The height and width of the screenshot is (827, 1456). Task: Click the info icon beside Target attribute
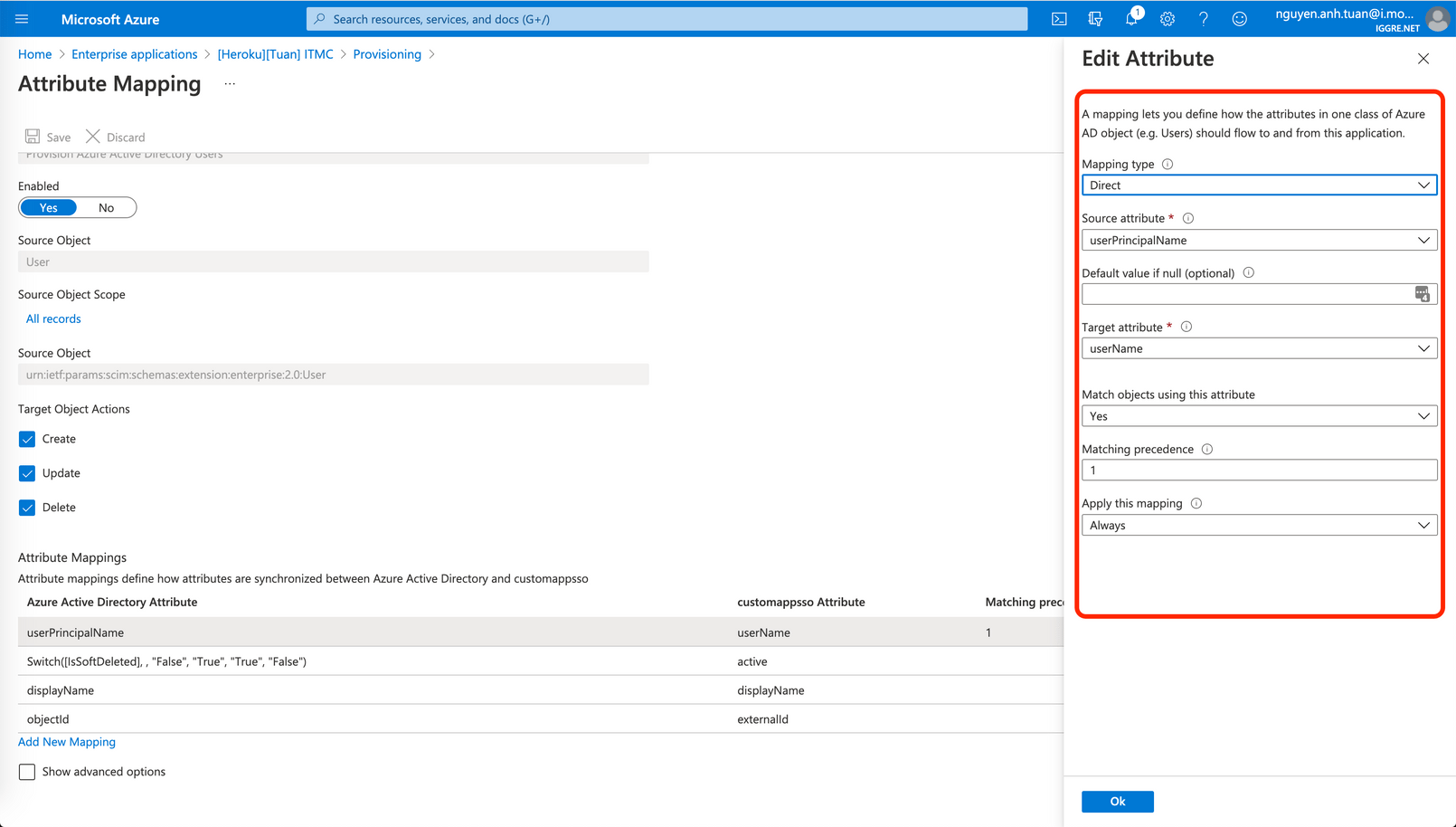point(1187,327)
